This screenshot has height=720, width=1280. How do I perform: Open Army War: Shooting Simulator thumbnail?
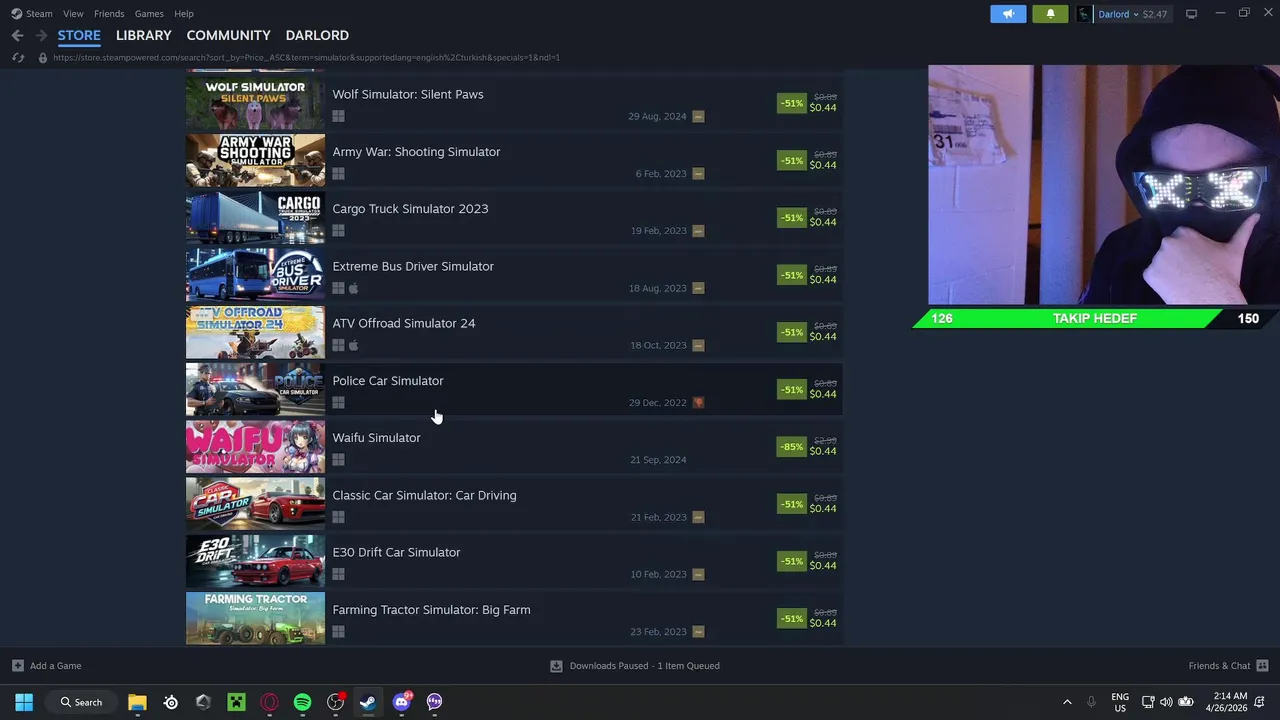coord(255,160)
